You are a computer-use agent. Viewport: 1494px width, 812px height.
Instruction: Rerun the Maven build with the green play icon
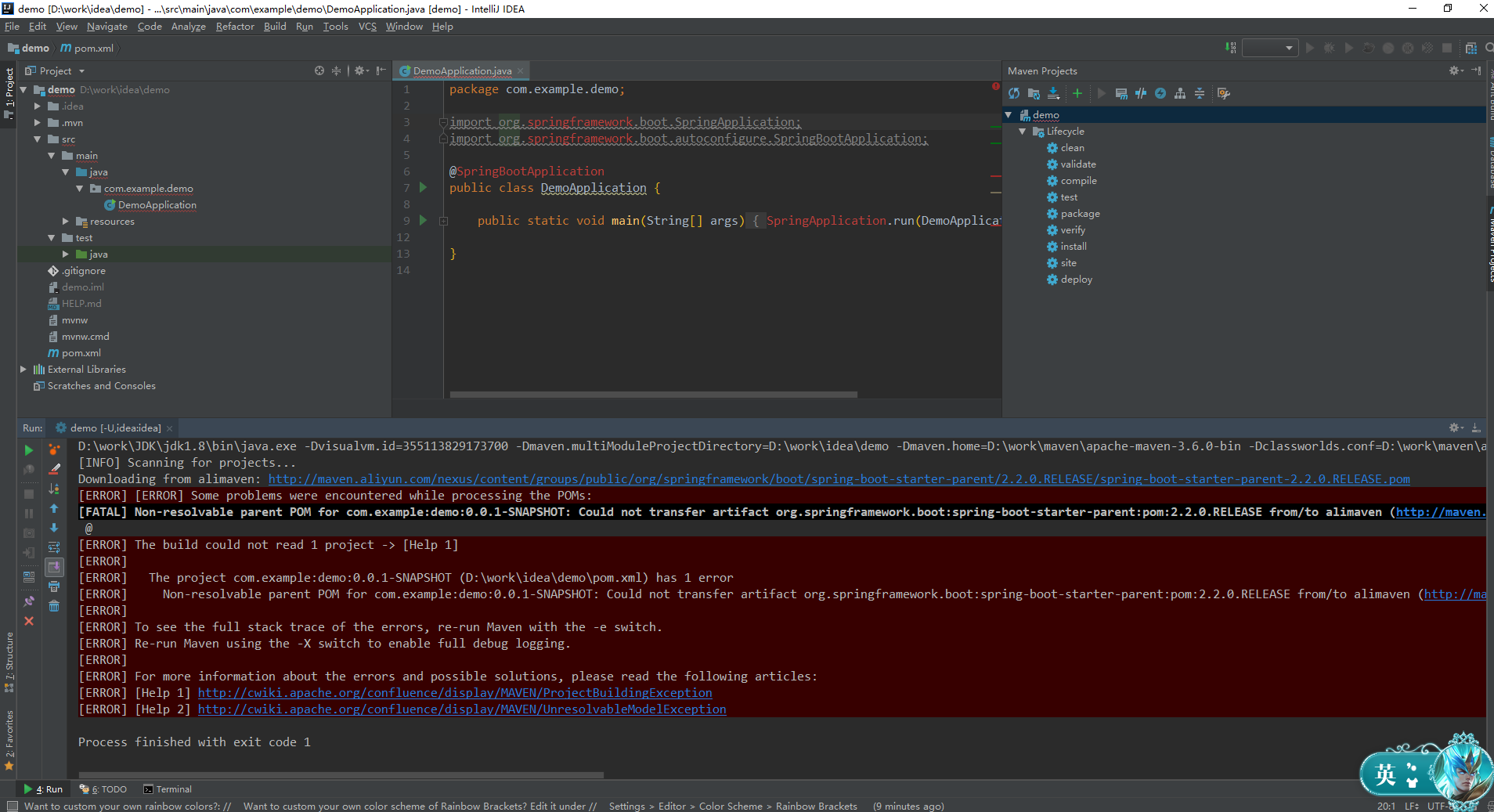(x=29, y=450)
